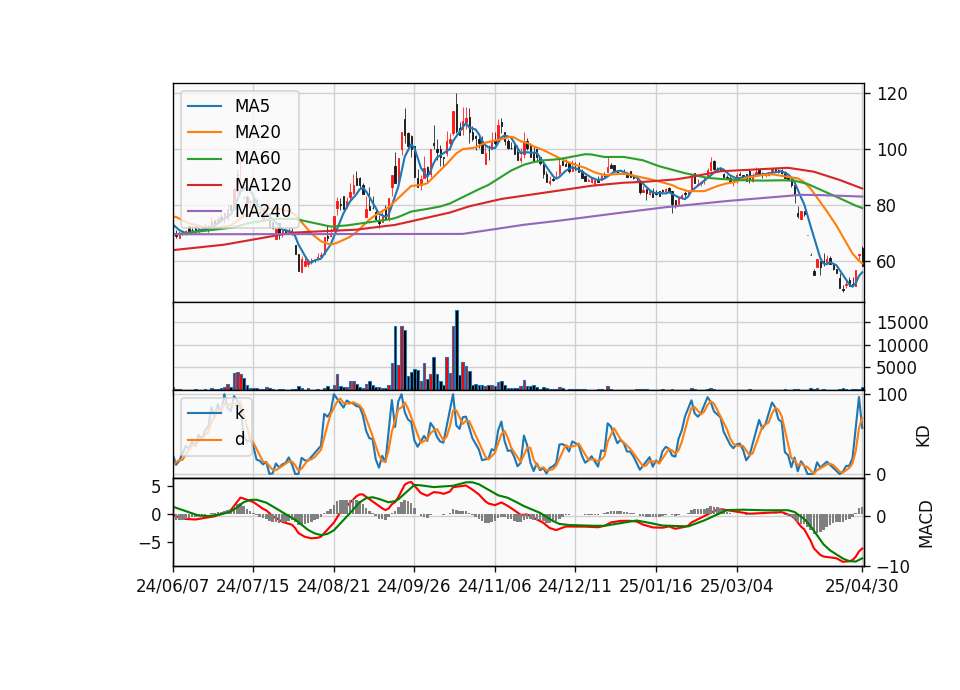Click the -5 MACD left axis label

point(151,543)
